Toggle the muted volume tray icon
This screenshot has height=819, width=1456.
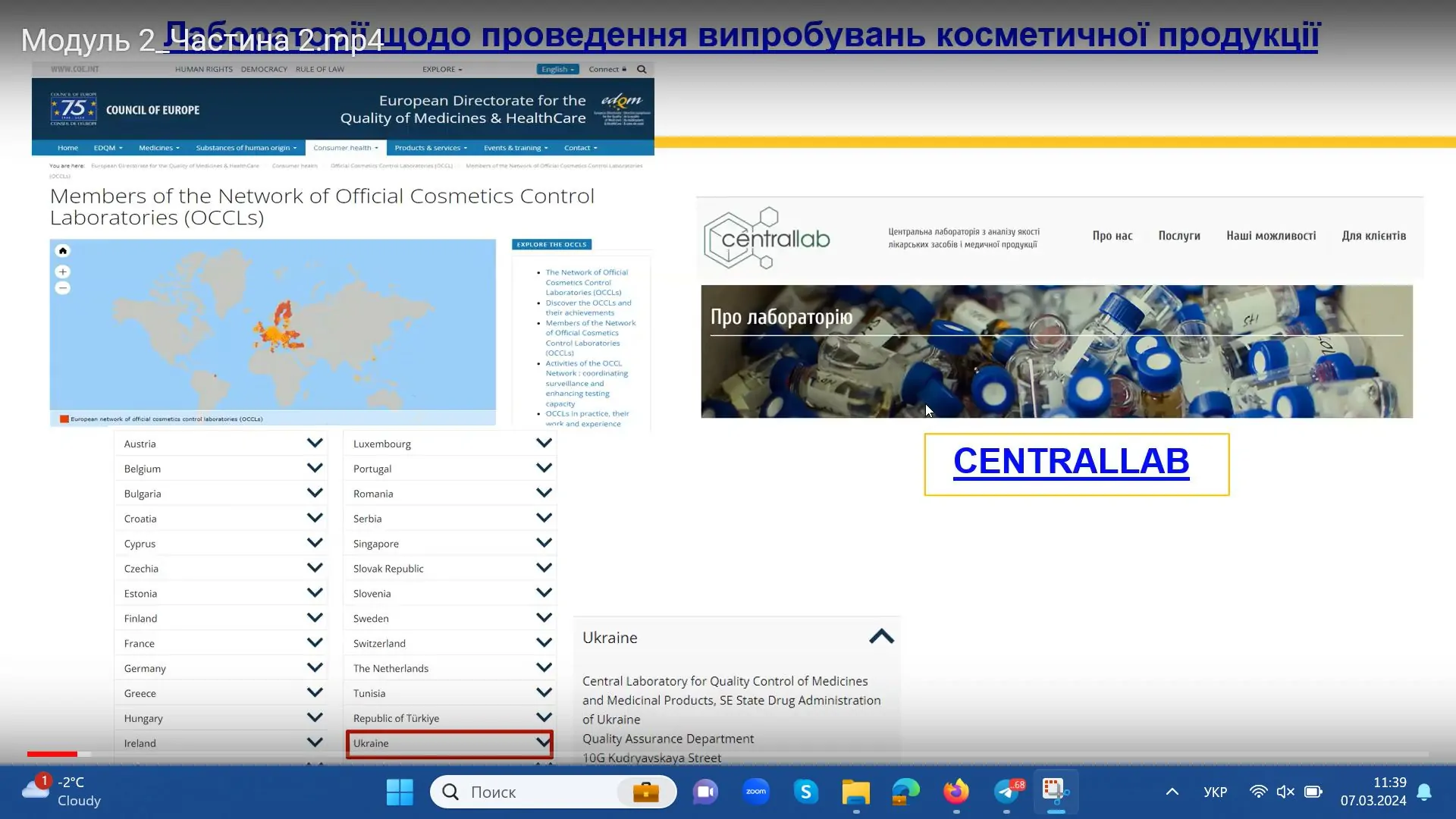tap(1285, 792)
